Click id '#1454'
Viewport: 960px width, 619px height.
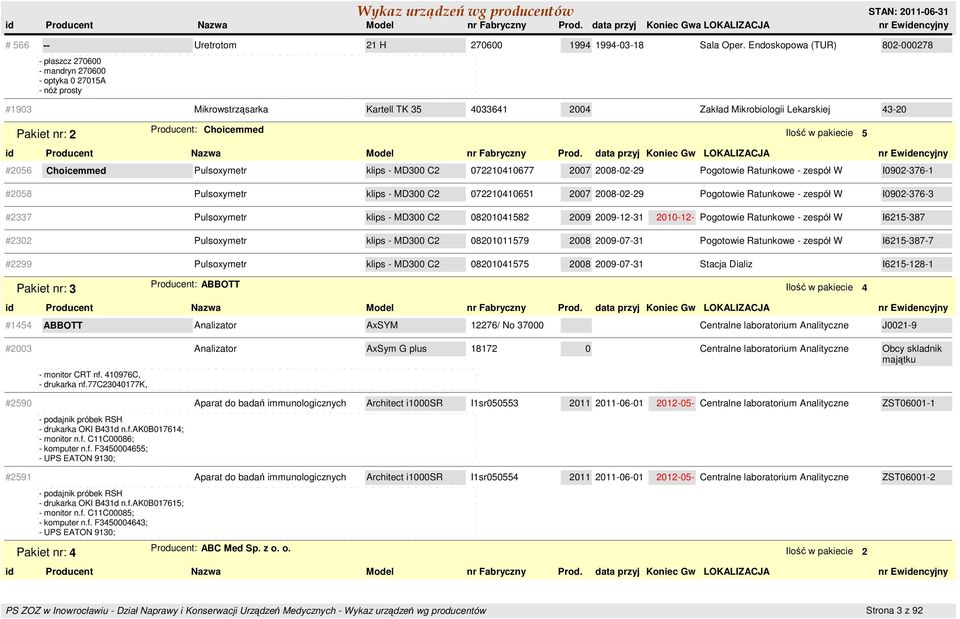pos(18,325)
